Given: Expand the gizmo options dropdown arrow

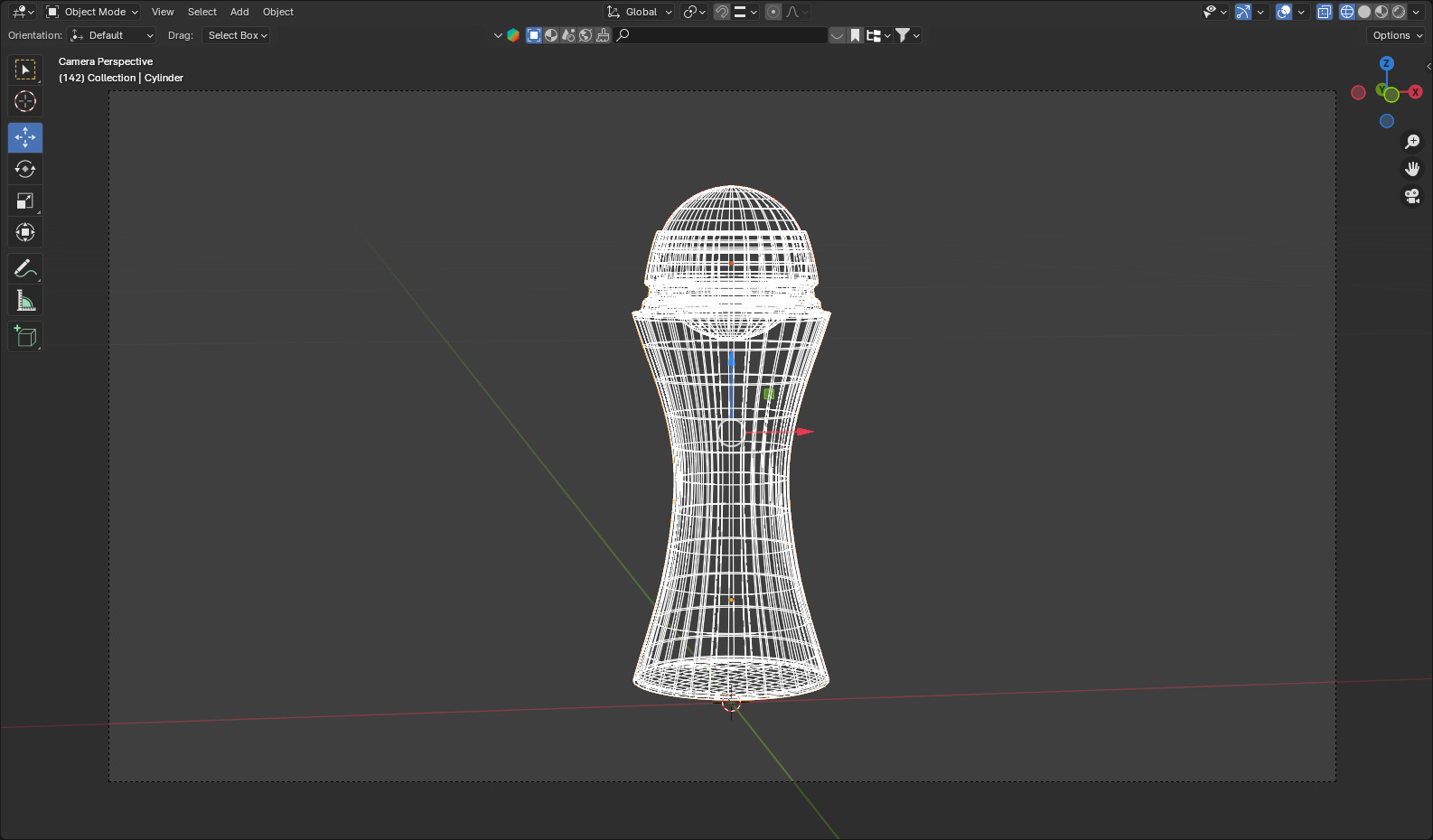Looking at the screenshot, I should click(1260, 12).
